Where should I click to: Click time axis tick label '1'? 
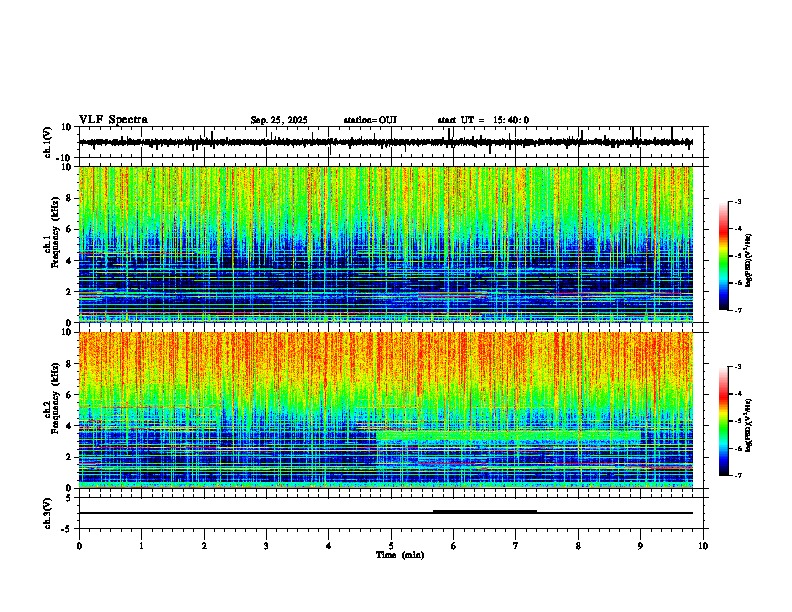[x=141, y=546]
